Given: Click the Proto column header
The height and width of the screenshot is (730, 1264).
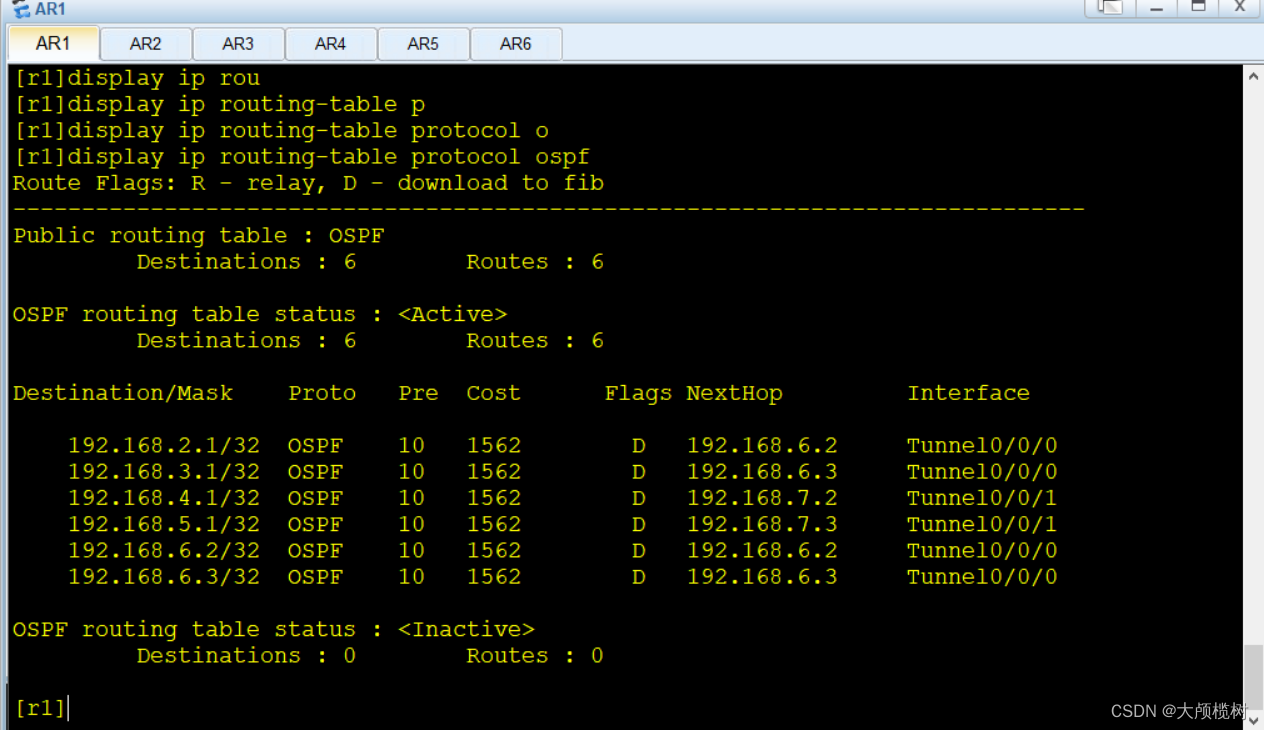Looking at the screenshot, I should point(322,393).
